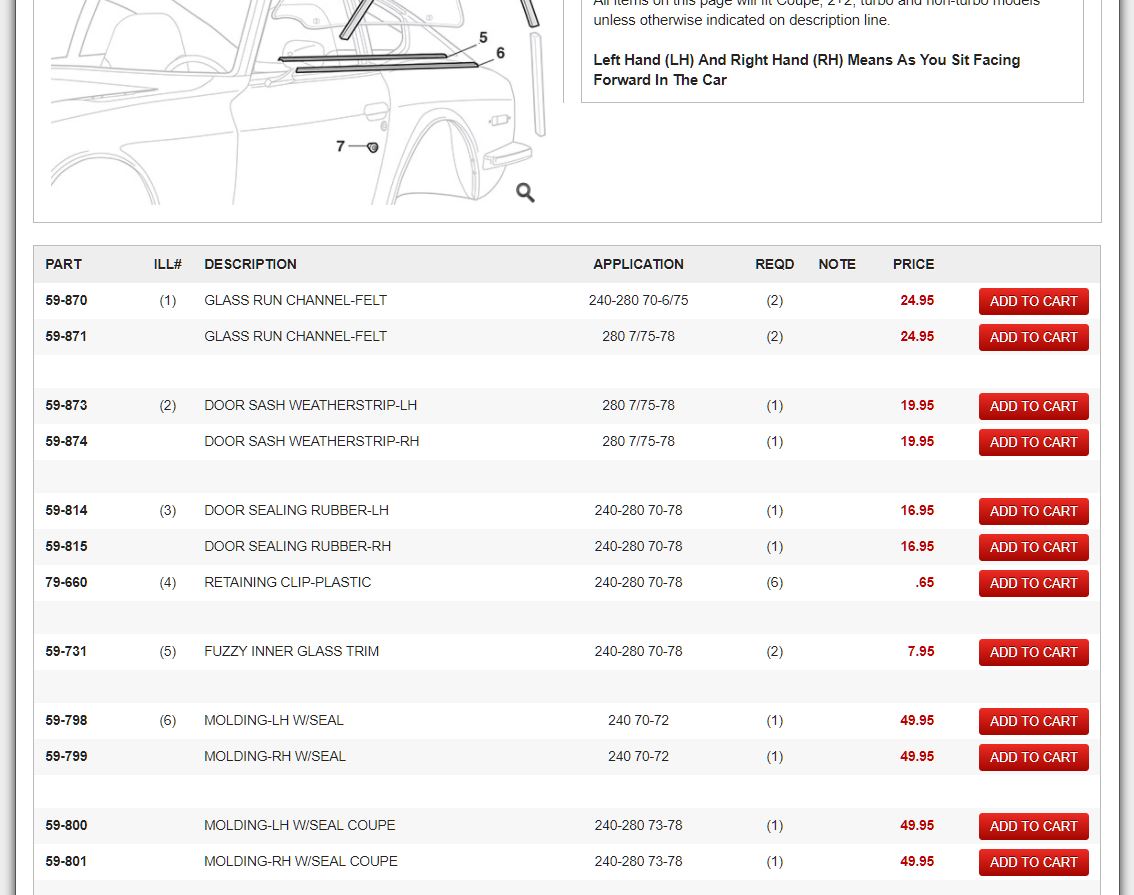Click the magnifier zoom icon on diagram
Screen dimensions: 1134x895
tap(525, 193)
